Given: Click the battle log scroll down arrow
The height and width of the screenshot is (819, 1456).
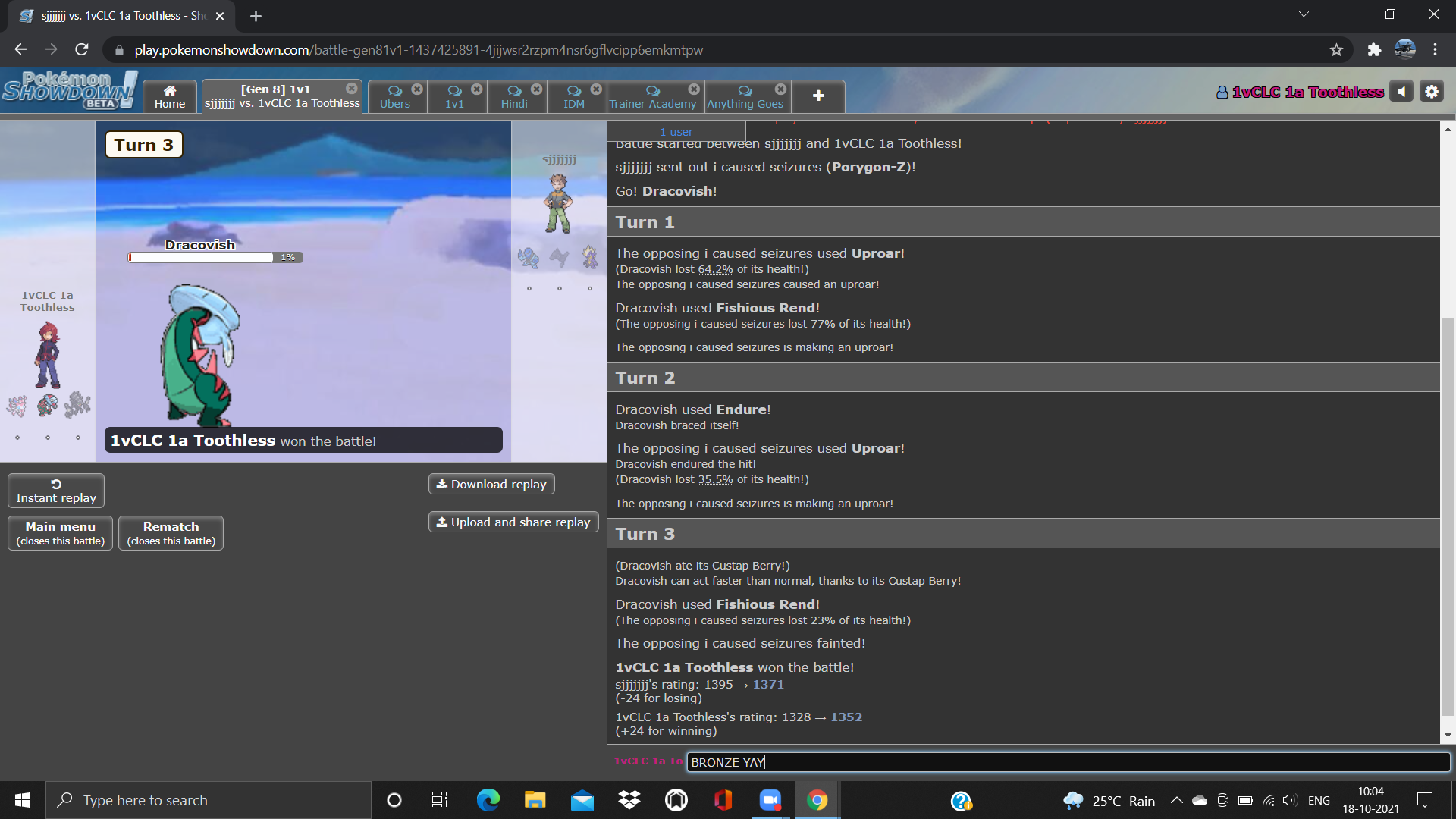Looking at the screenshot, I should pos(1448,735).
